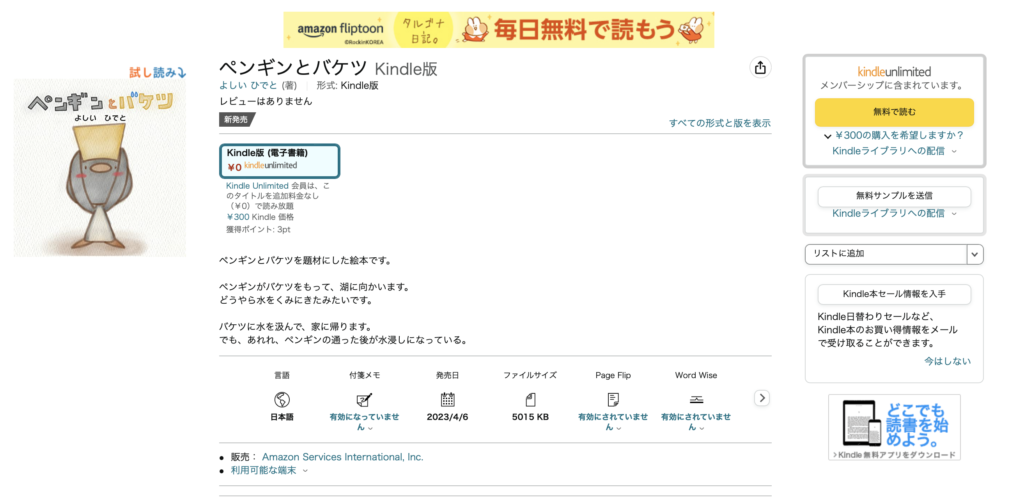Viewport: 1024px width, 499px height.
Task: Expand Kindleライブラリへの配信 under free sample
Action: pos(894,213)
